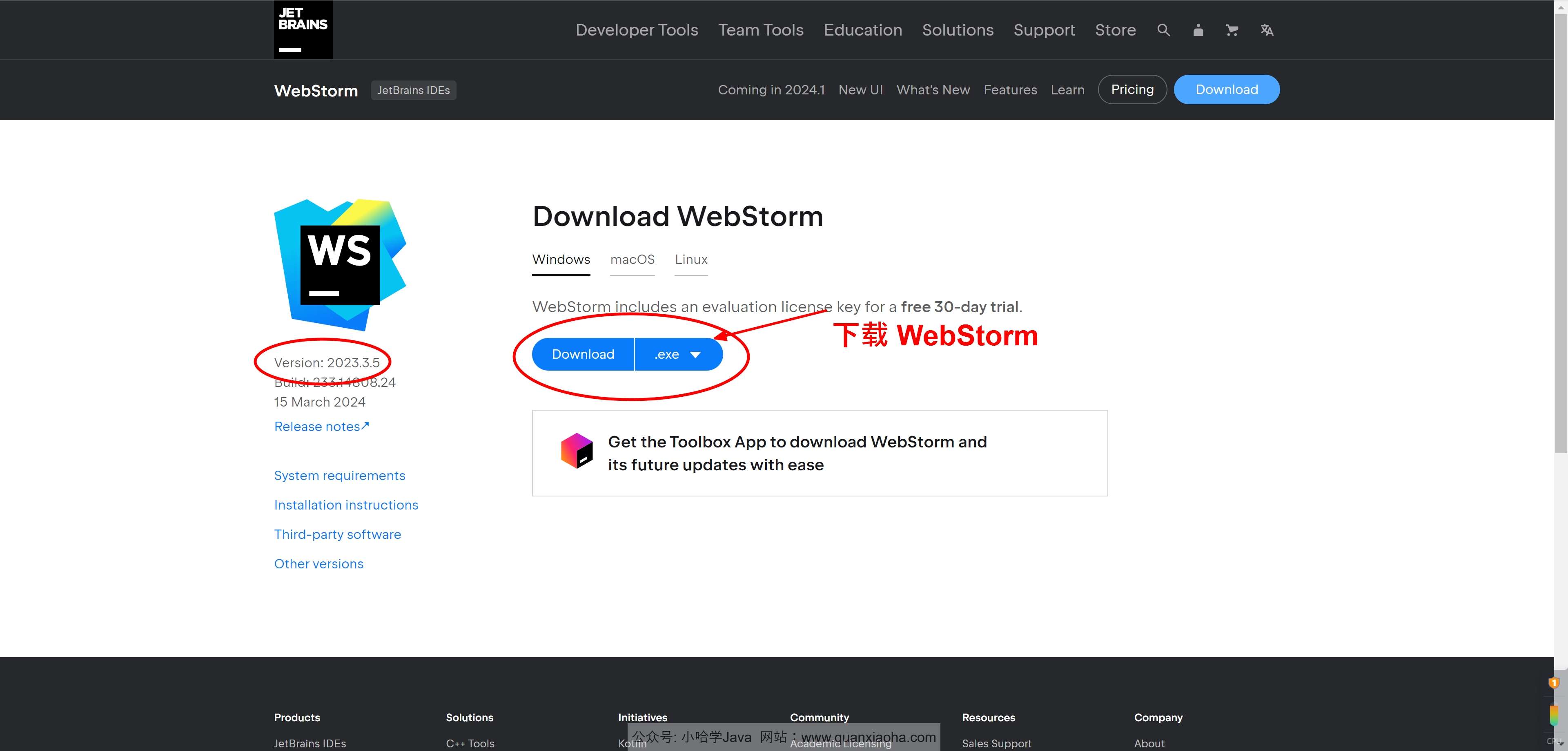Open the Coming in 2024.1 link
This screenshot has width=1568, height=751.
(x=771, y=90)
